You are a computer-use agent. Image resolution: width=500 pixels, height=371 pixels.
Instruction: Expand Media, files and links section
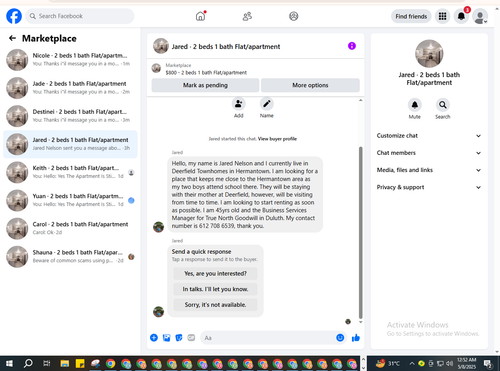[429, 170]
